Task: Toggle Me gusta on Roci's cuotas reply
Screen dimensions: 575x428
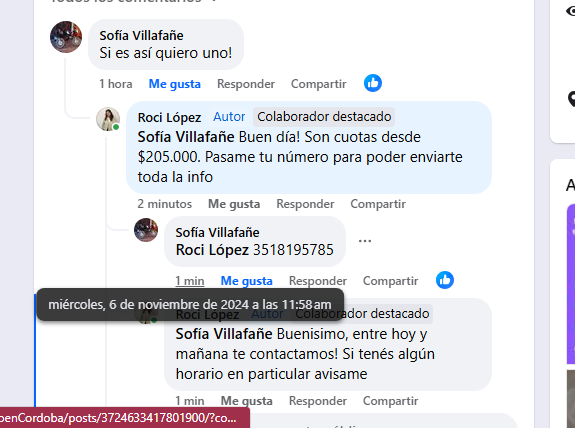Action: (234, 204)
